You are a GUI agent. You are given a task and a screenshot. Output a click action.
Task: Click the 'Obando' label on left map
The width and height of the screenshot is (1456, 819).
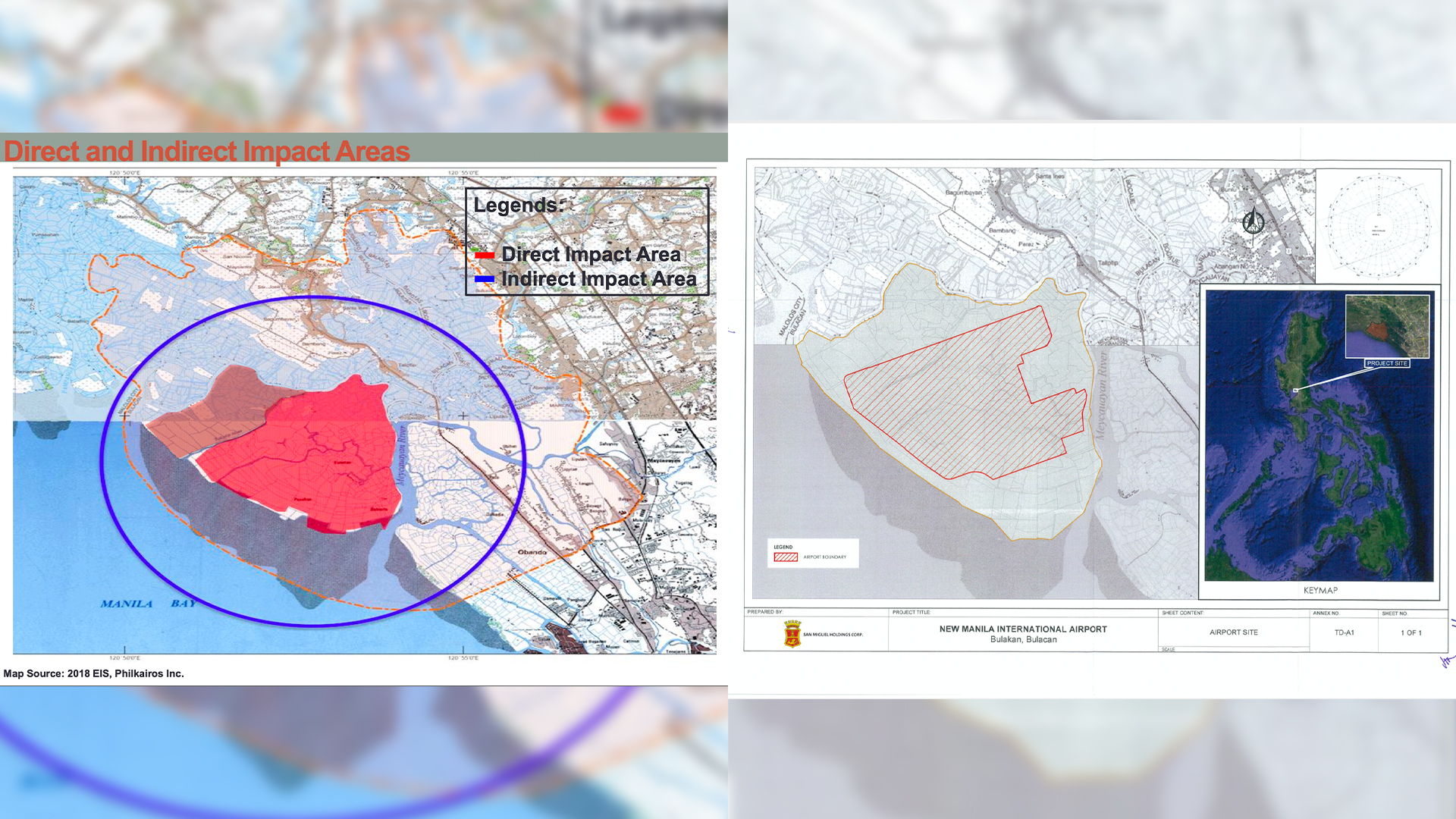(x=532, y=552)
